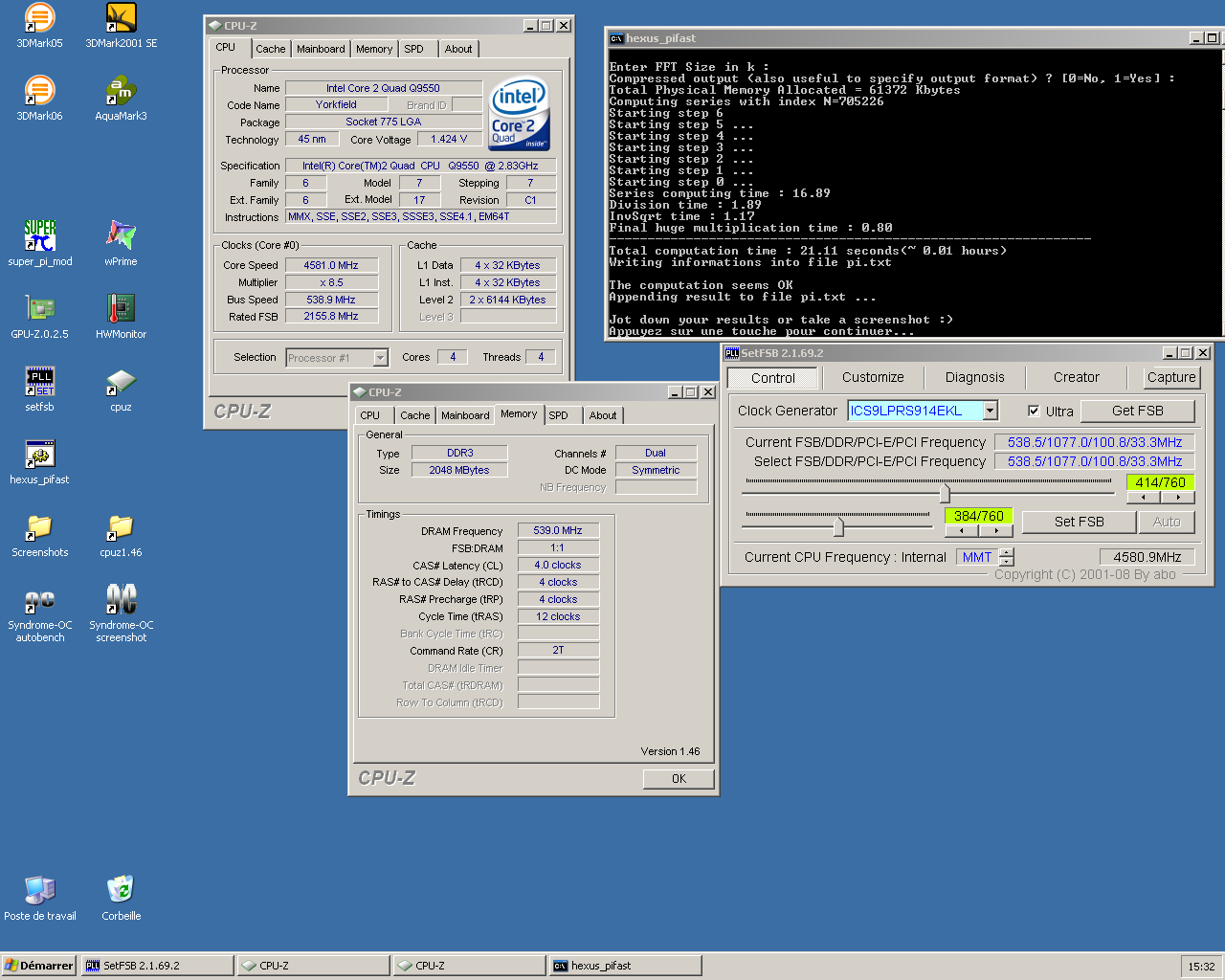This screenshot has width=1225, height=980.
Task: Select the AquaMark3 desktop shortcut
Action: pyautogui.click(x=121, y=99)
